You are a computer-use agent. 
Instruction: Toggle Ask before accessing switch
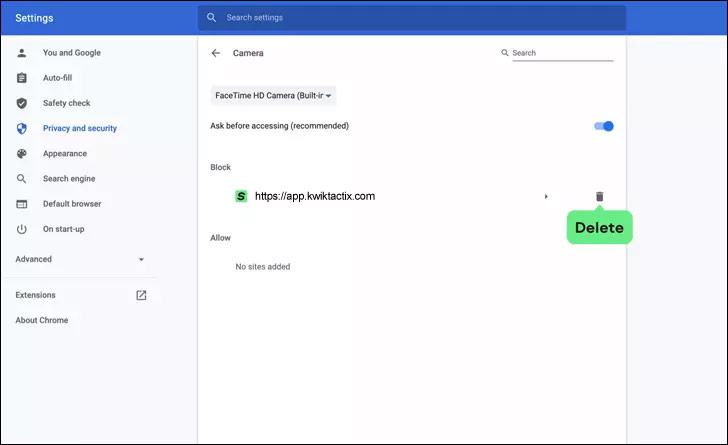603,126
